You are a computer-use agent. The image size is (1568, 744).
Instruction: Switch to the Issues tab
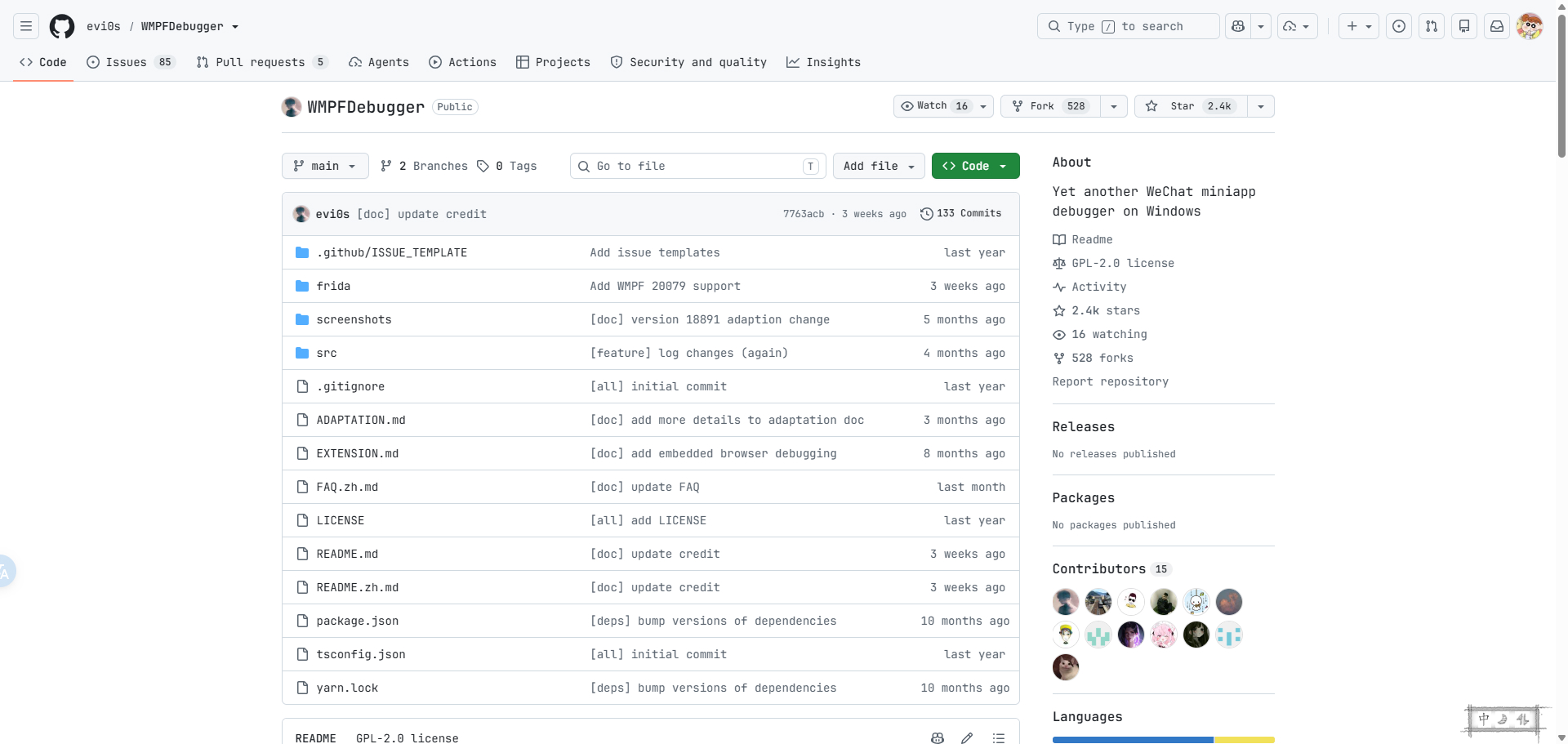click(x=131, y=62)
